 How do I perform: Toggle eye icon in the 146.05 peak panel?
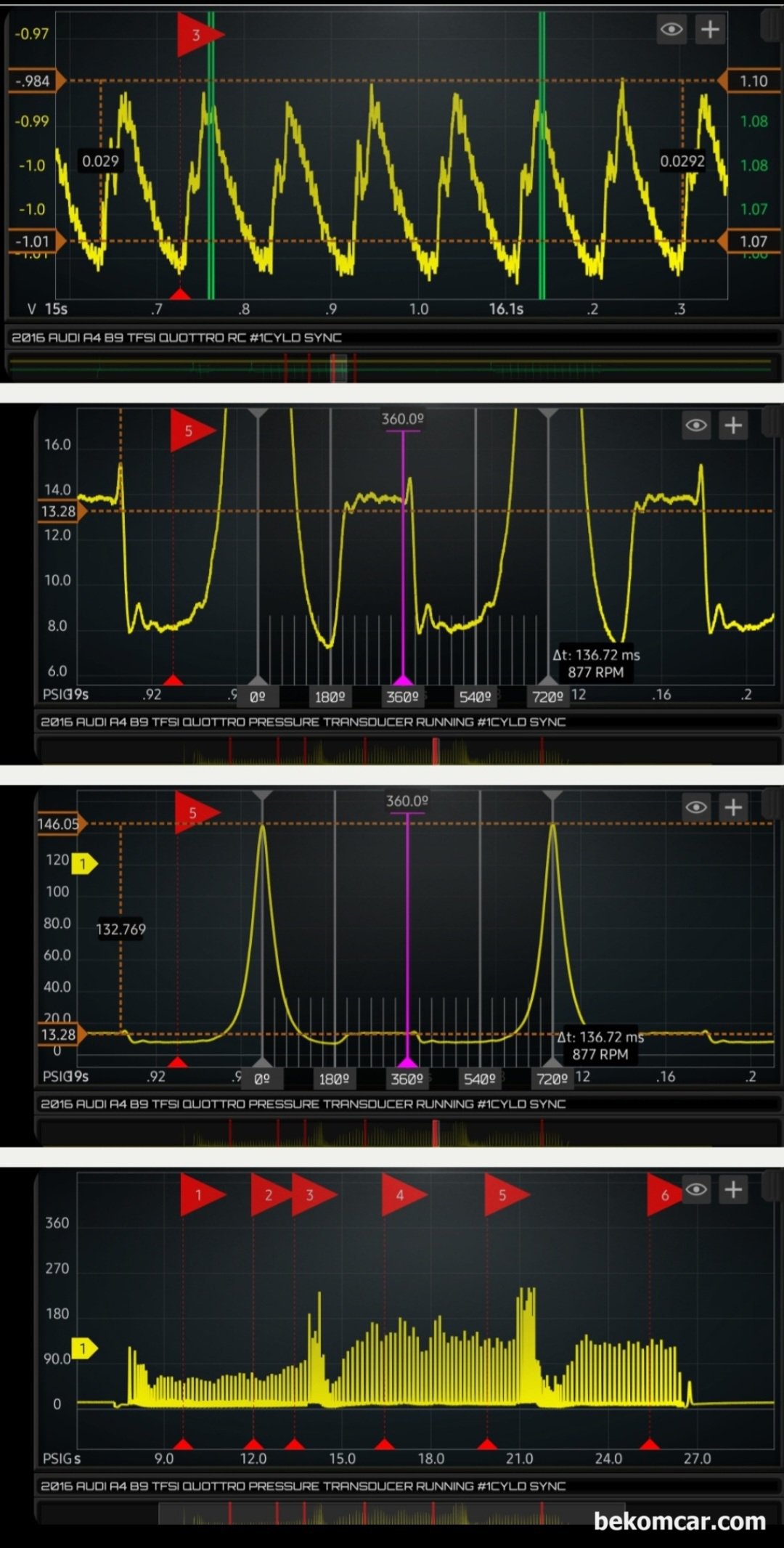coord(696,807)
